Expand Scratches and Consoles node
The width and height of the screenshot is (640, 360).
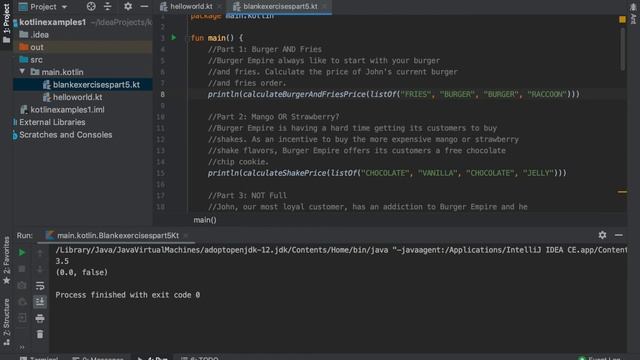pos(65,135)
